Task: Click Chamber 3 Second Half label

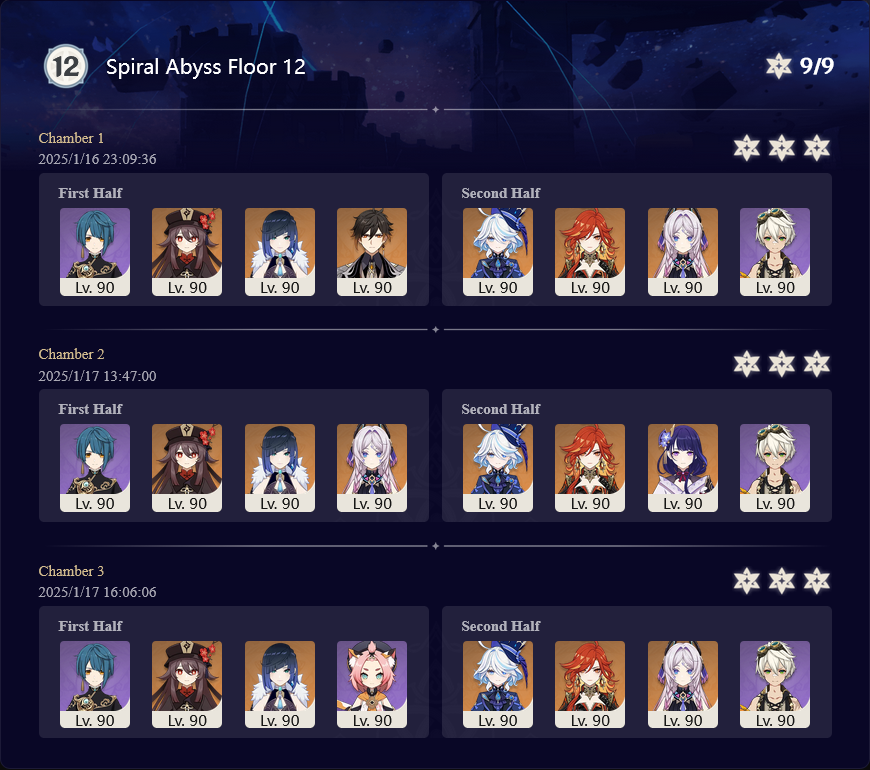Action: coord(500,626)
